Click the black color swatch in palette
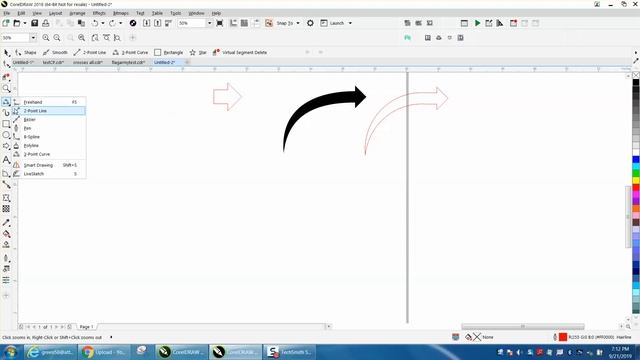640x360 pixels. click(x=636, y=82)
